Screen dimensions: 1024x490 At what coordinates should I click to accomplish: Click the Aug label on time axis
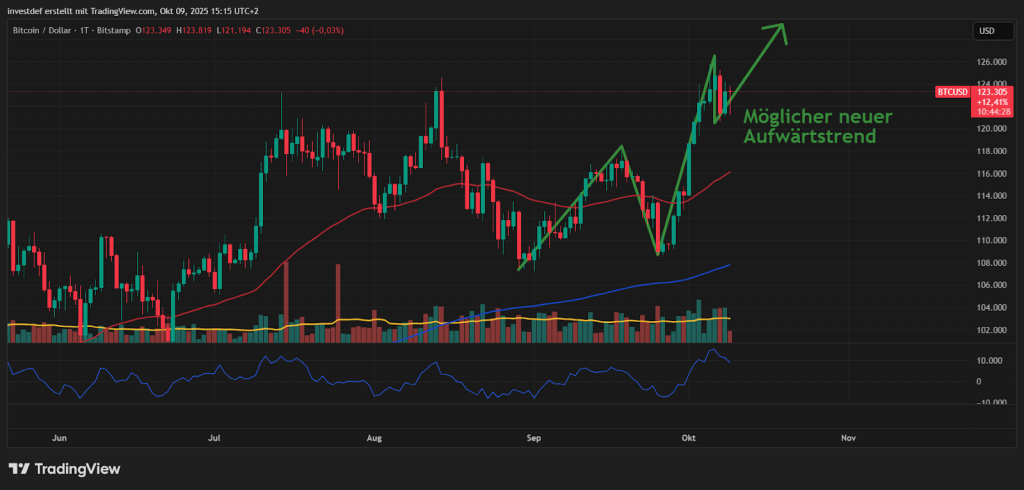point(375,438)
